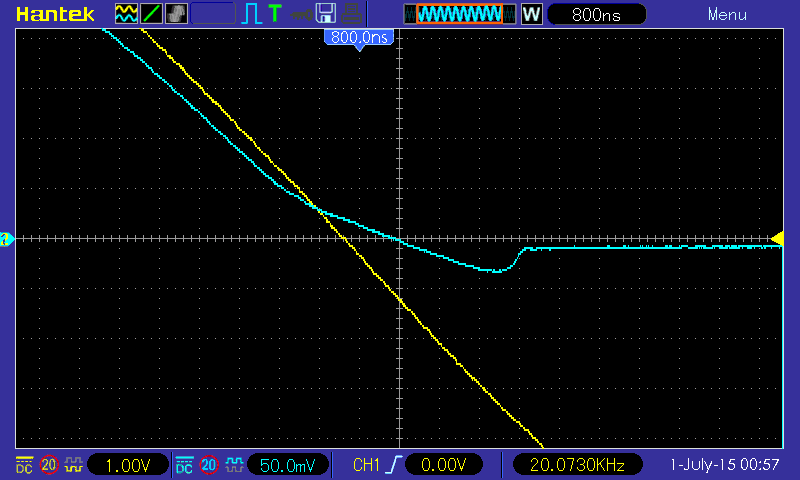This screenshot has height=480, width=800.
Task: Click the blue pulse waveform icon
Action: pos(251,14)
